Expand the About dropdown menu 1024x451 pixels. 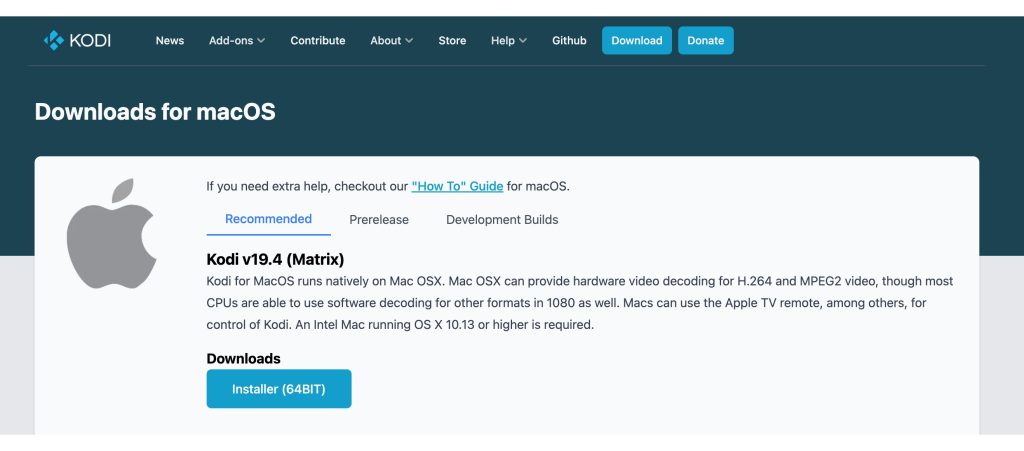(392, 41)
